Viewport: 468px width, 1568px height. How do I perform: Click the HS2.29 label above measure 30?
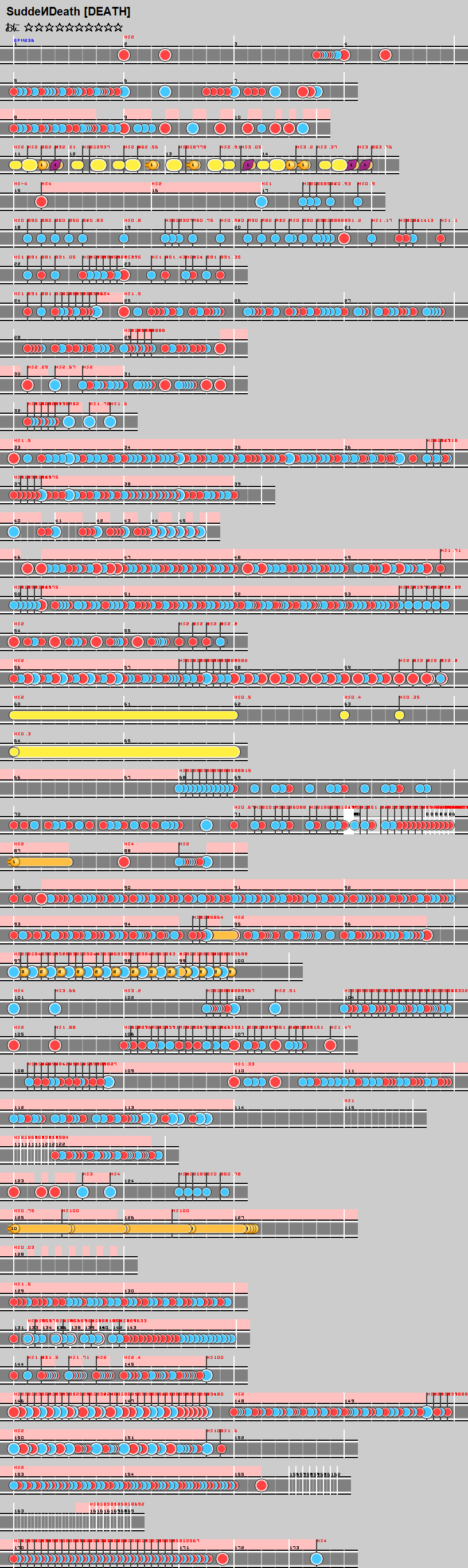[x=37, y=367]
